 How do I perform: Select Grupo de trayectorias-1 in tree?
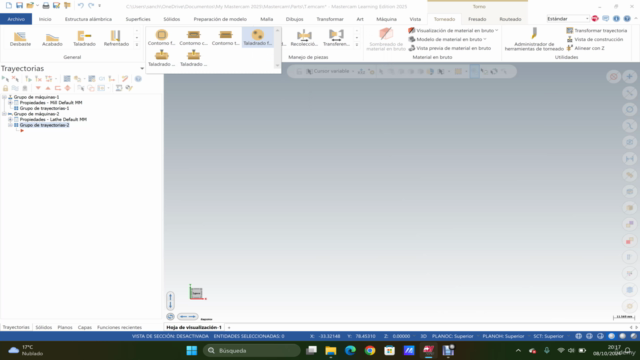pyautogui.click(x=44, y=109)
